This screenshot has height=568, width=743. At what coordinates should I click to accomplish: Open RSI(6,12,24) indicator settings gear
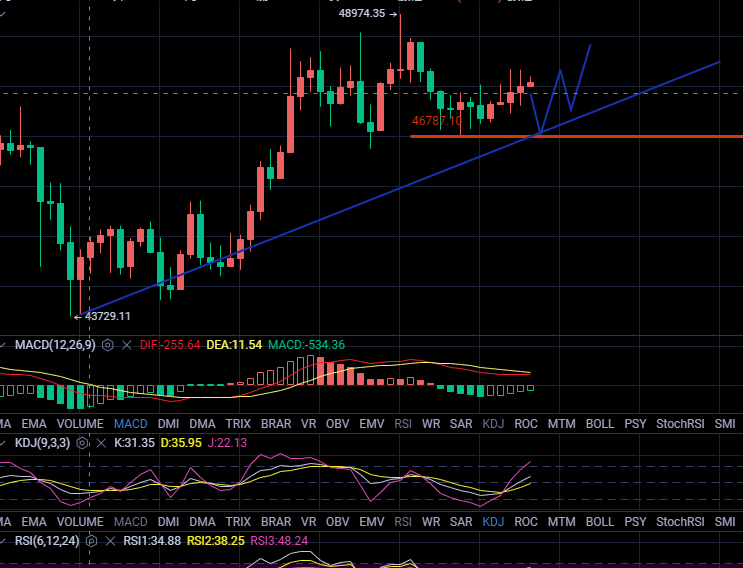click(x=91, y=541)
